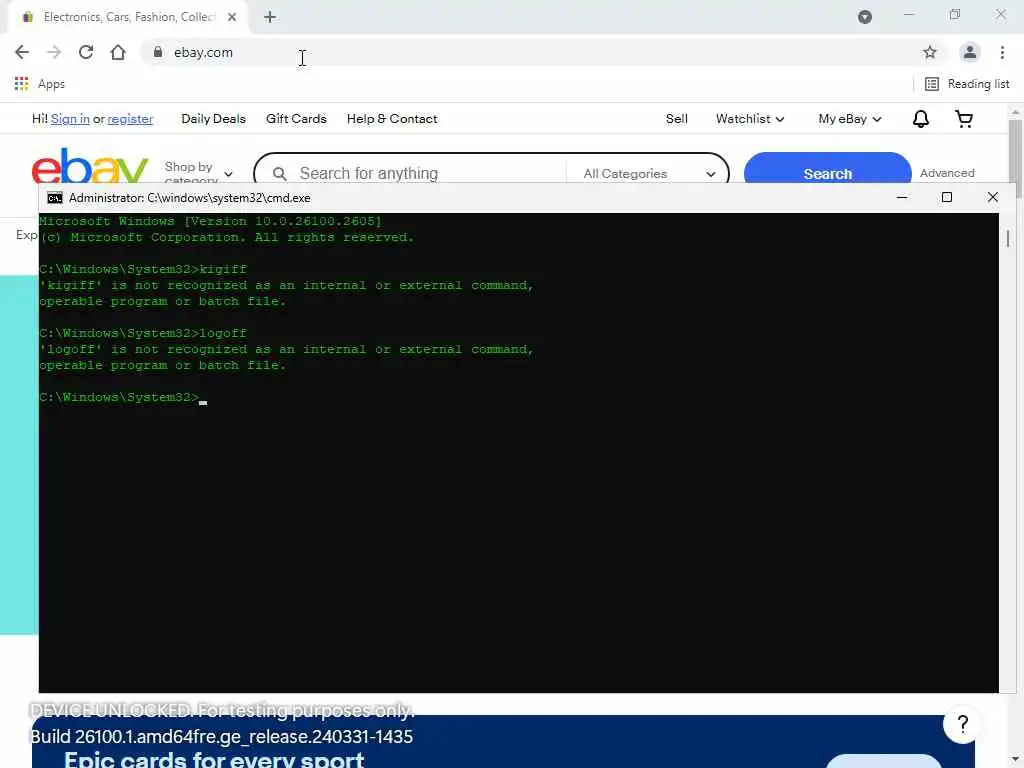Expand Shop by category chevron
1024x768 pixels.
click(228, 174)
